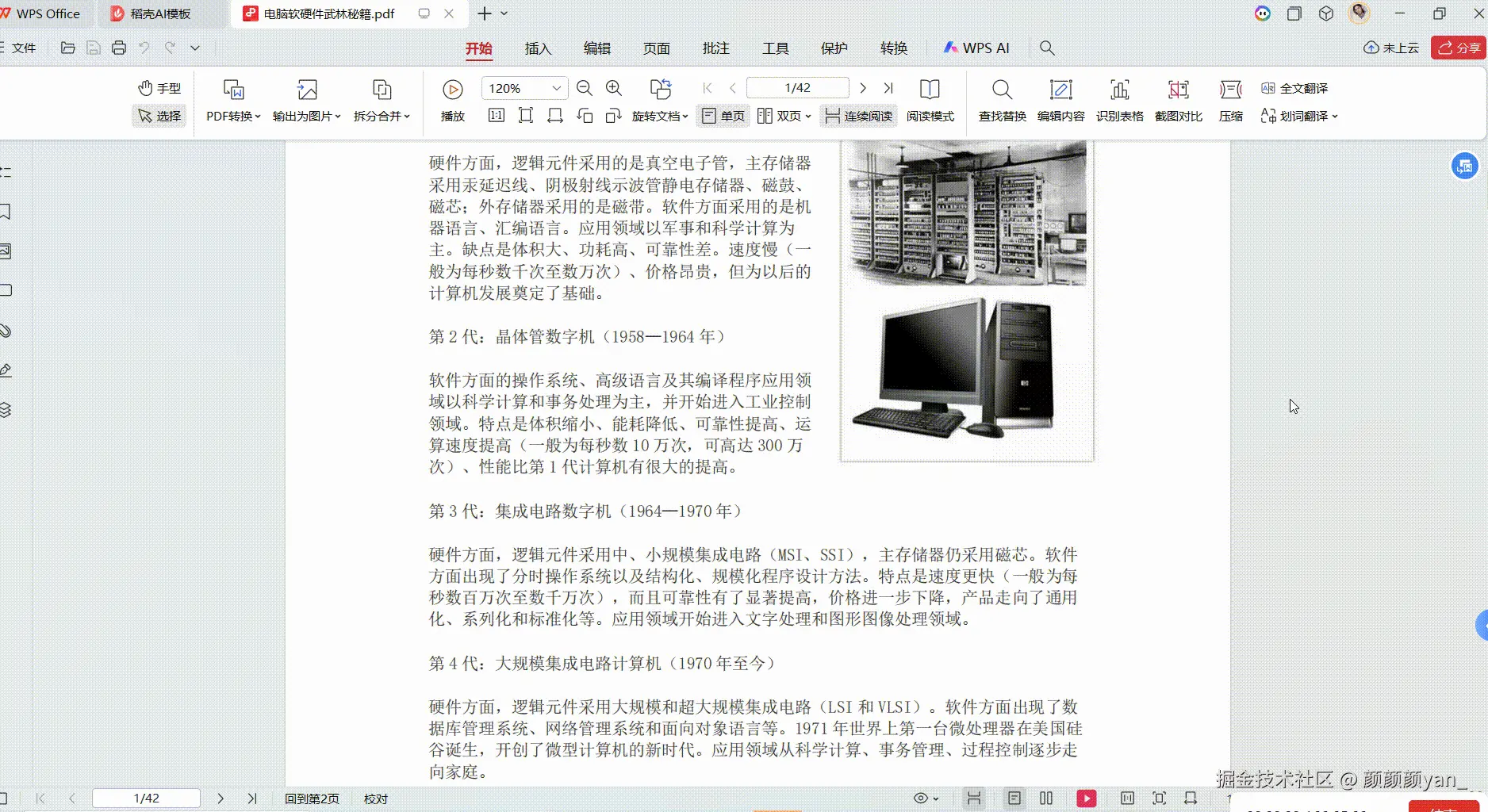Open the layers panel in left sidebar
1488x812 pixels.
6,409
